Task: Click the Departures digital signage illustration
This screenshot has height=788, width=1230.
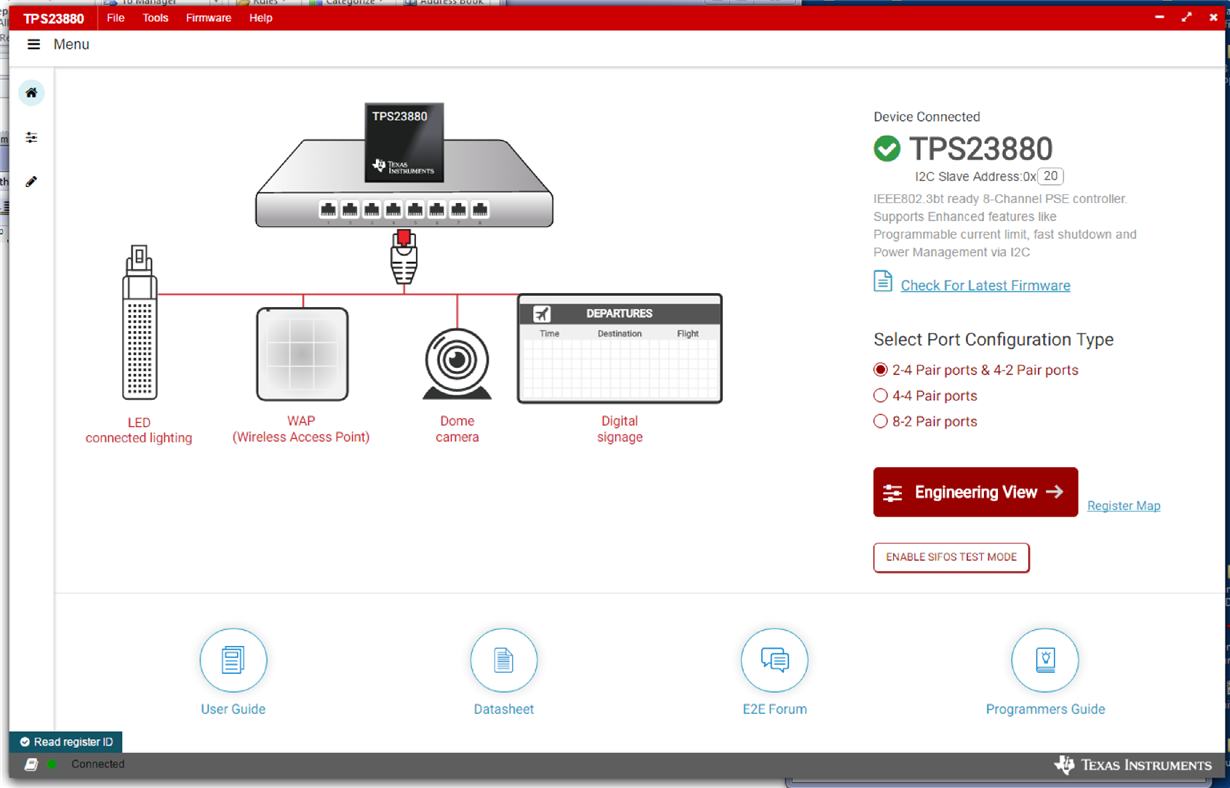Action: point(620,349)
